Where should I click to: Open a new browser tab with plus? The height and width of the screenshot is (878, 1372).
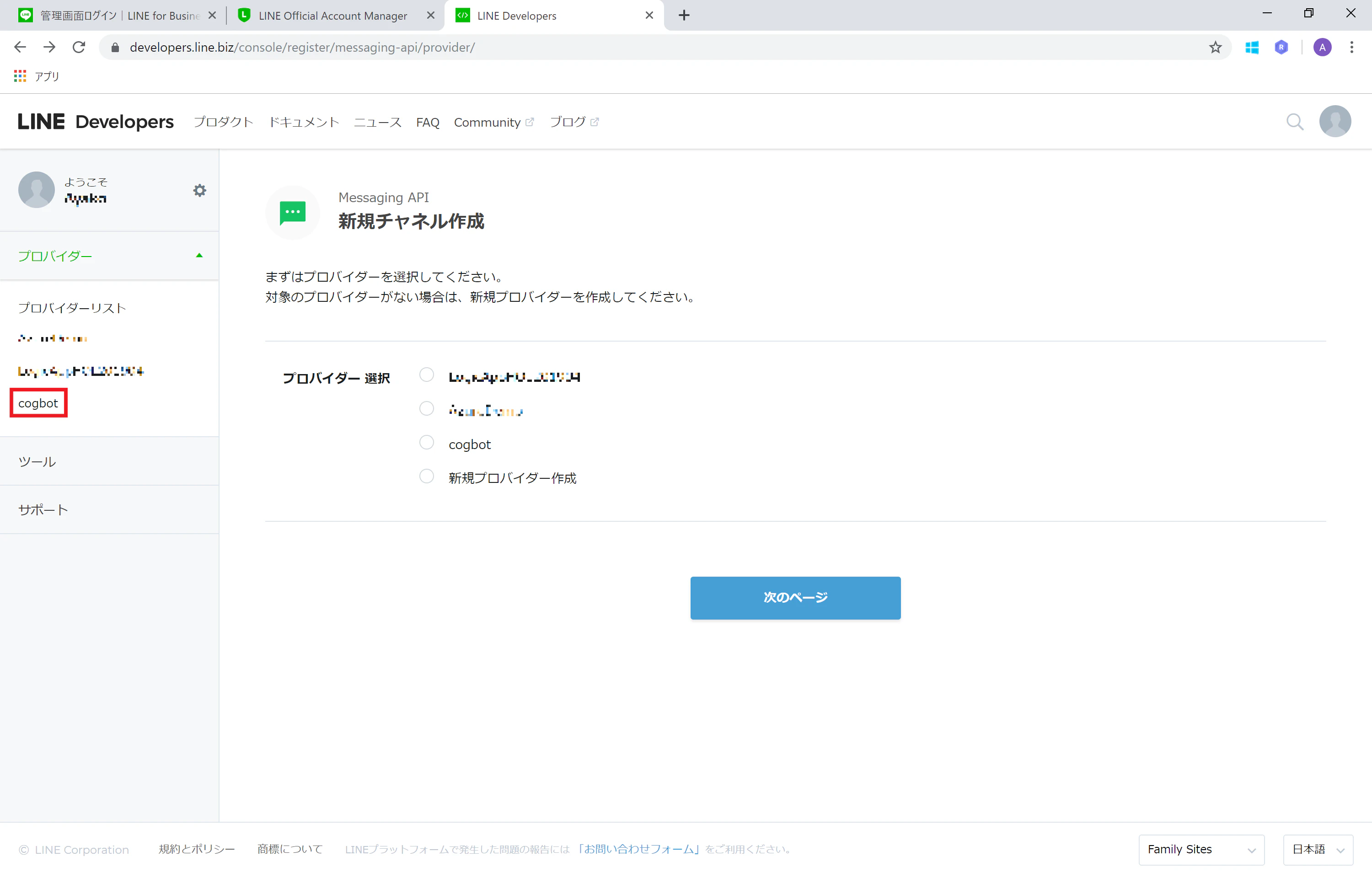point(684,16)
